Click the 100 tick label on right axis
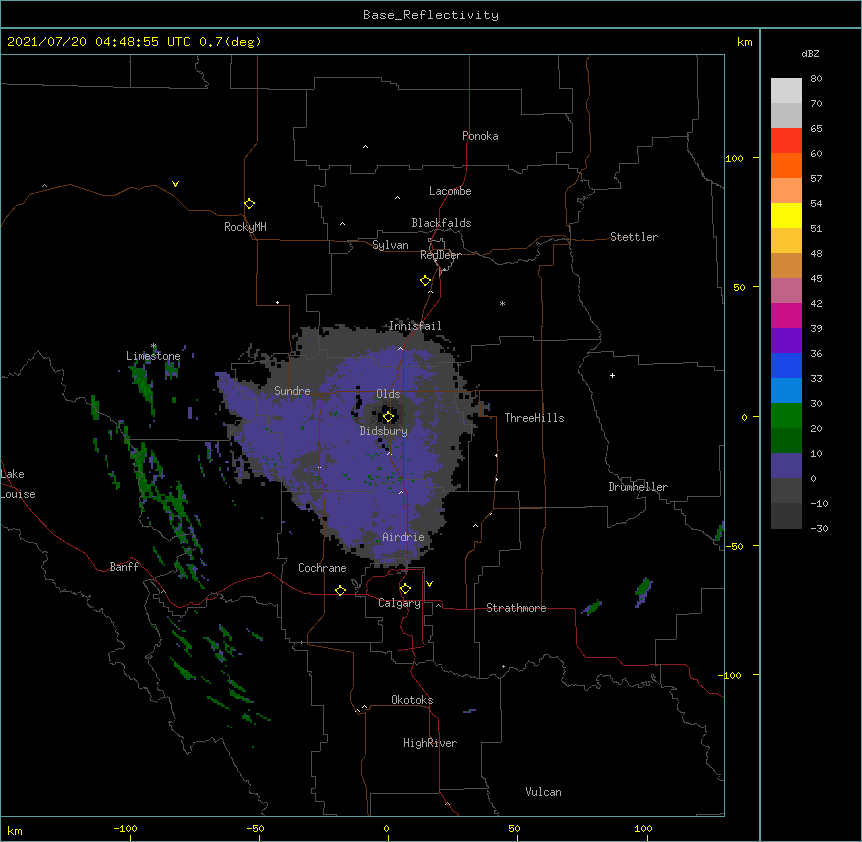Image resolution: width=862 pixels, height=842 pixels. click(x=734, y=158)
